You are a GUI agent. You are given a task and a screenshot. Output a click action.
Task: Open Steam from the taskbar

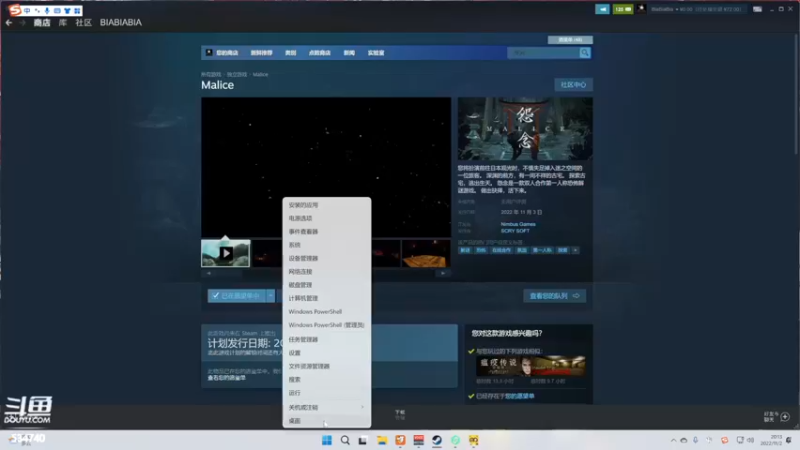click(437, 440)
